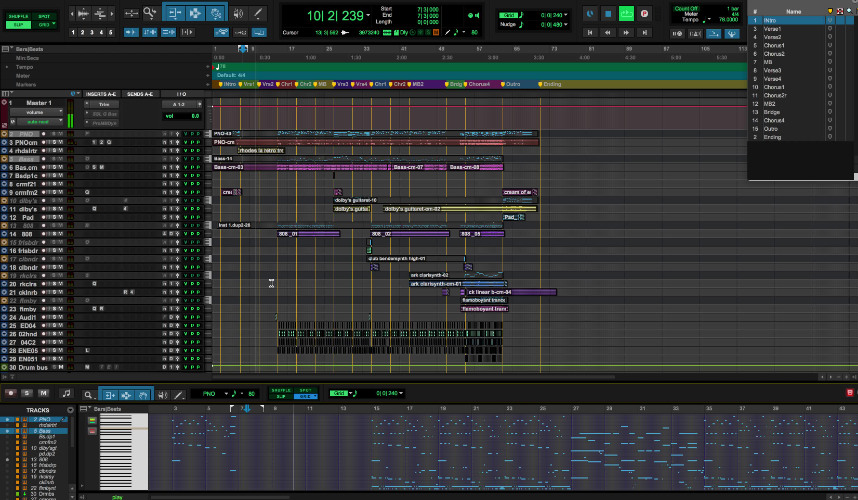Open main counter format dropdown arrow
Viewport: 858px width, 500px height.
[x=368, y=15]
